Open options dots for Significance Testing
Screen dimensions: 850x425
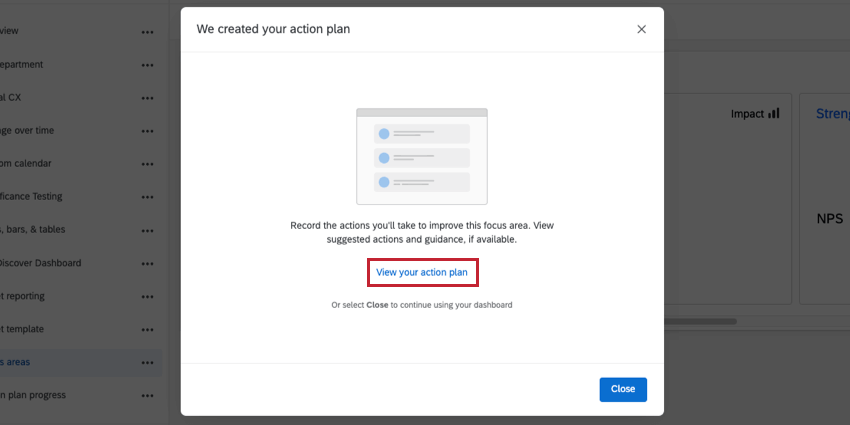click(147, 197)
